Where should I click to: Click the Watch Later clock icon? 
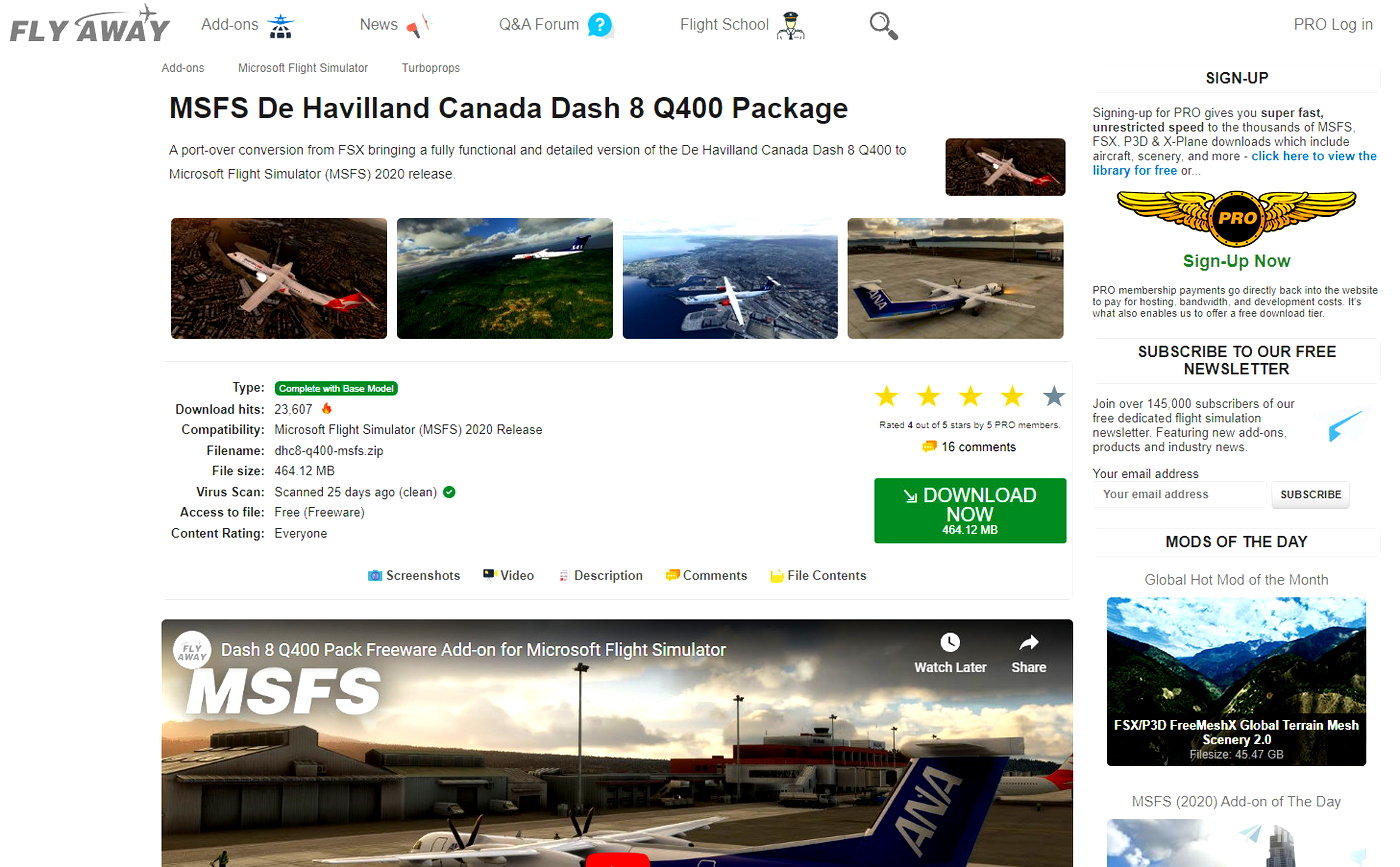950,642
